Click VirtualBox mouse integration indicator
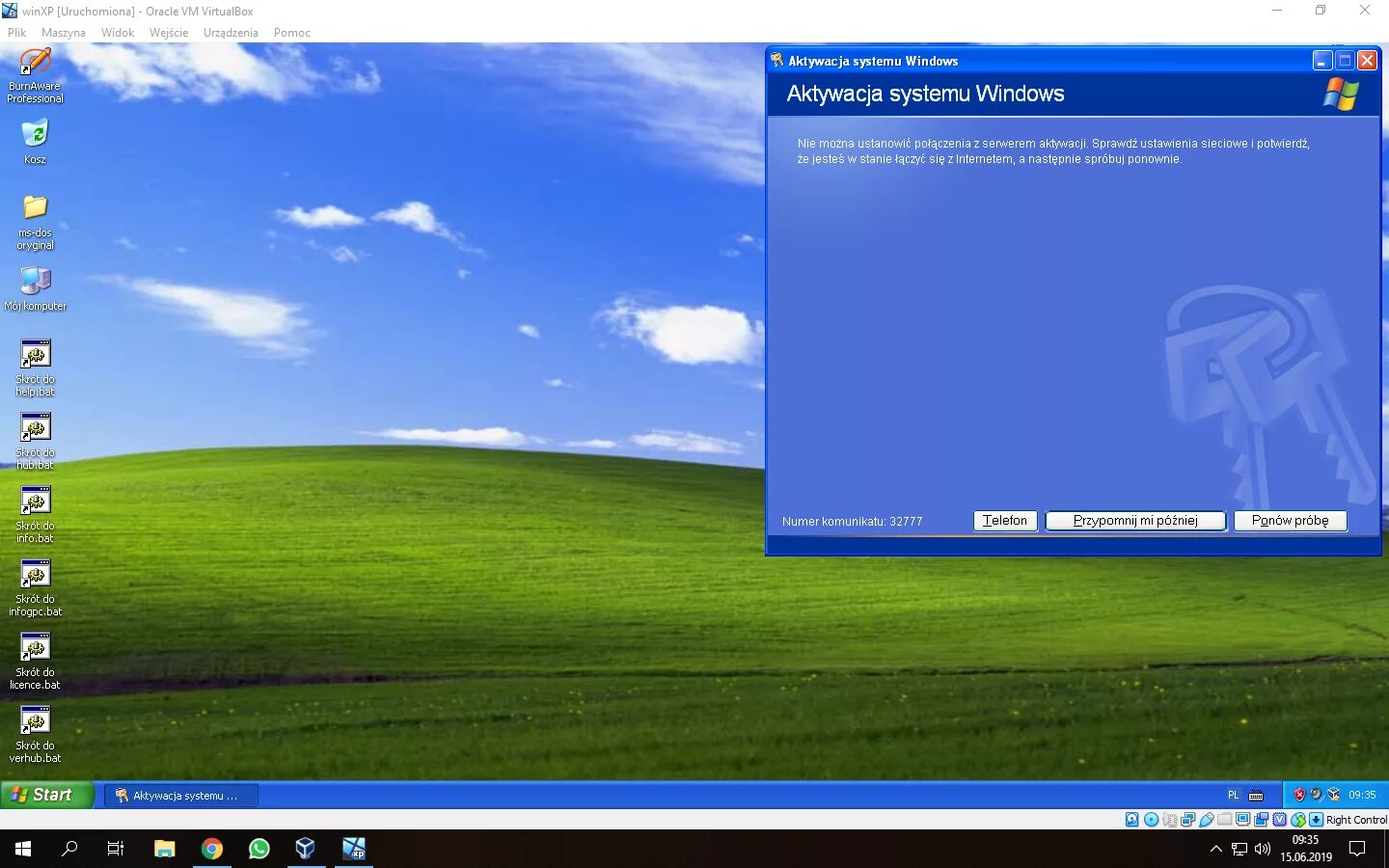The width and height of the screenshot is (1389, 868). (x=1298, y=820)
